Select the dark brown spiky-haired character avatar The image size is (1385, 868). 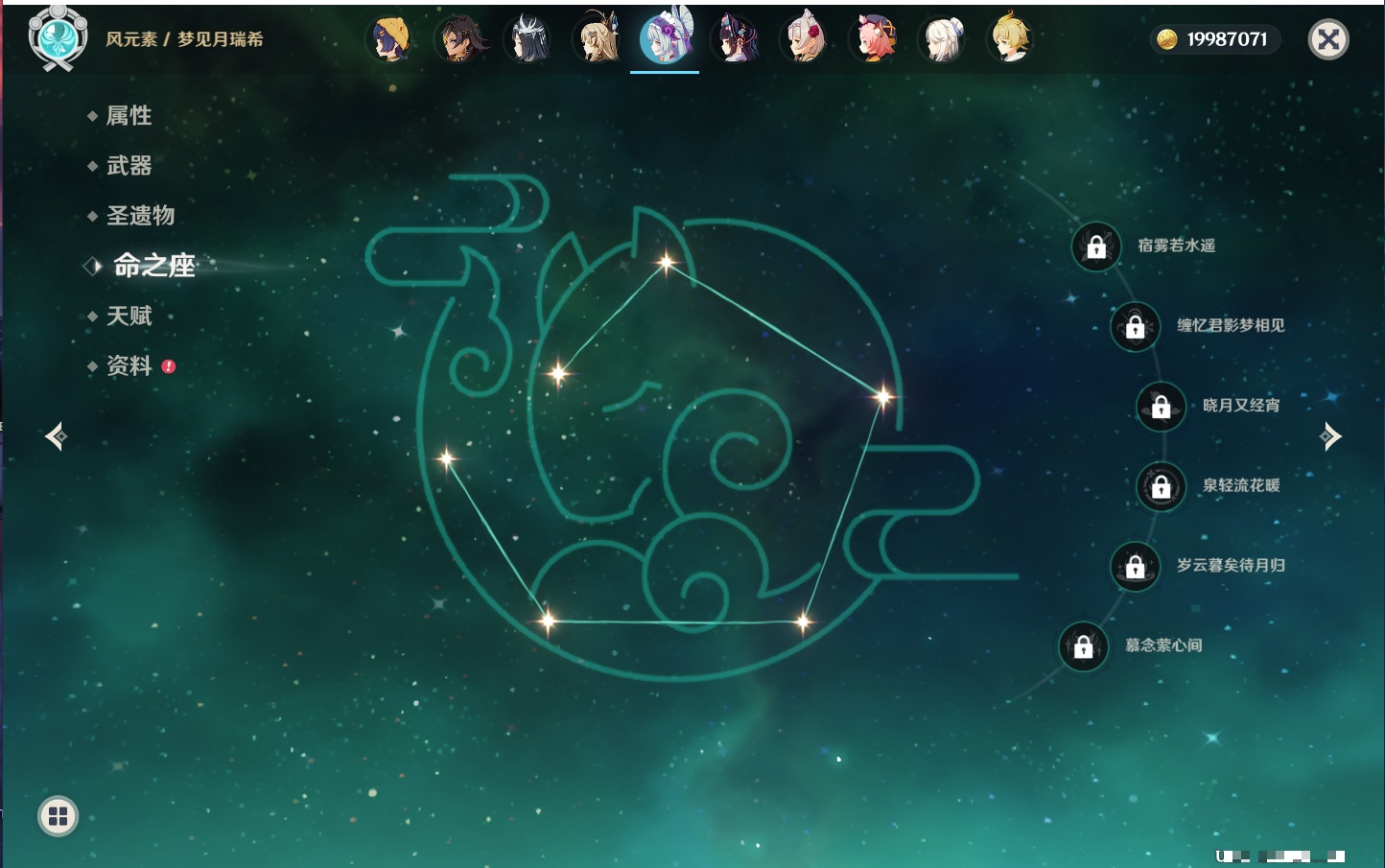[459, 39]
